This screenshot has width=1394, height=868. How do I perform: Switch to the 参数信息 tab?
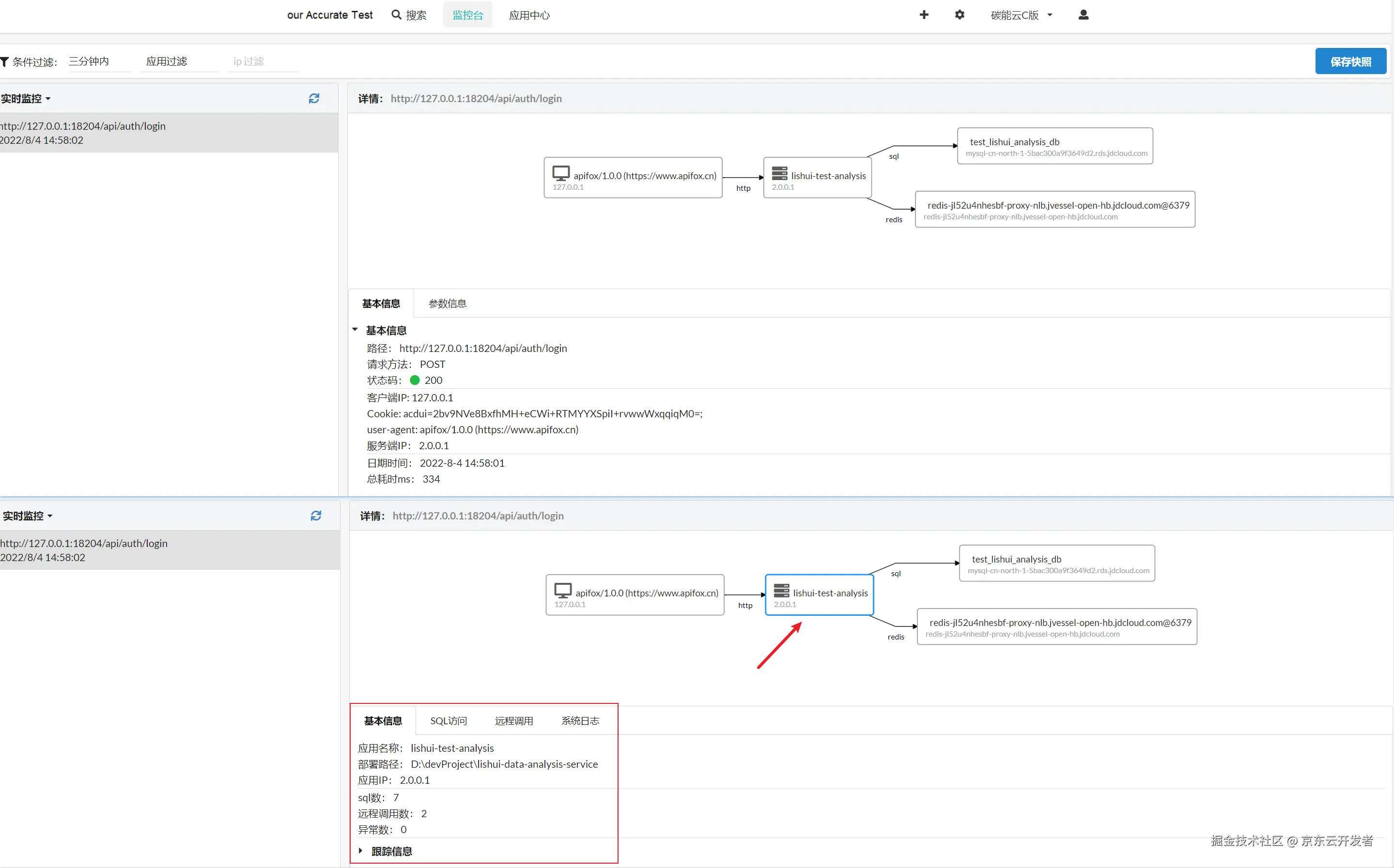pyautogui.click(x=448, y=304)
